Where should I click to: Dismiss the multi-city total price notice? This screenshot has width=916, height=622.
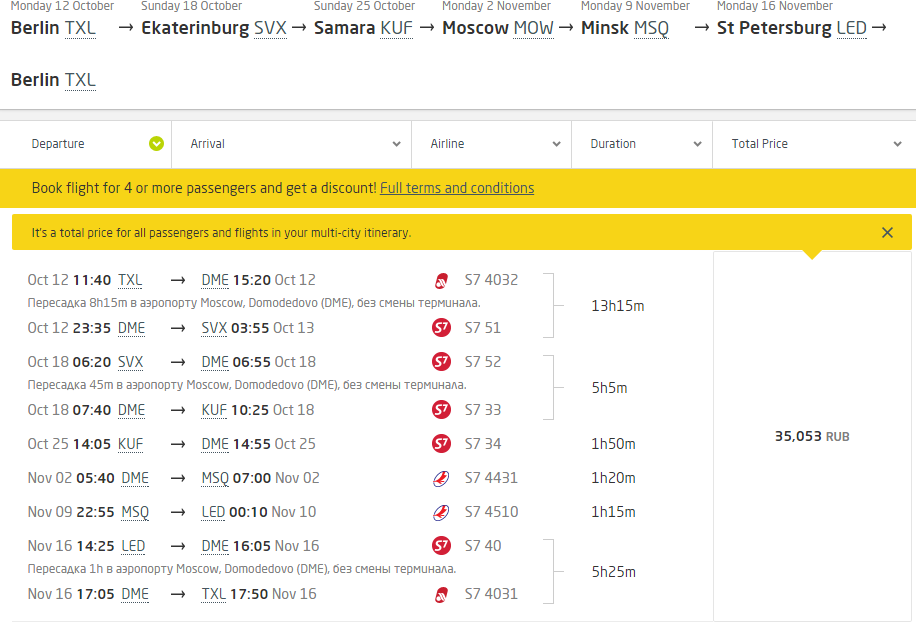click(887, 232)
